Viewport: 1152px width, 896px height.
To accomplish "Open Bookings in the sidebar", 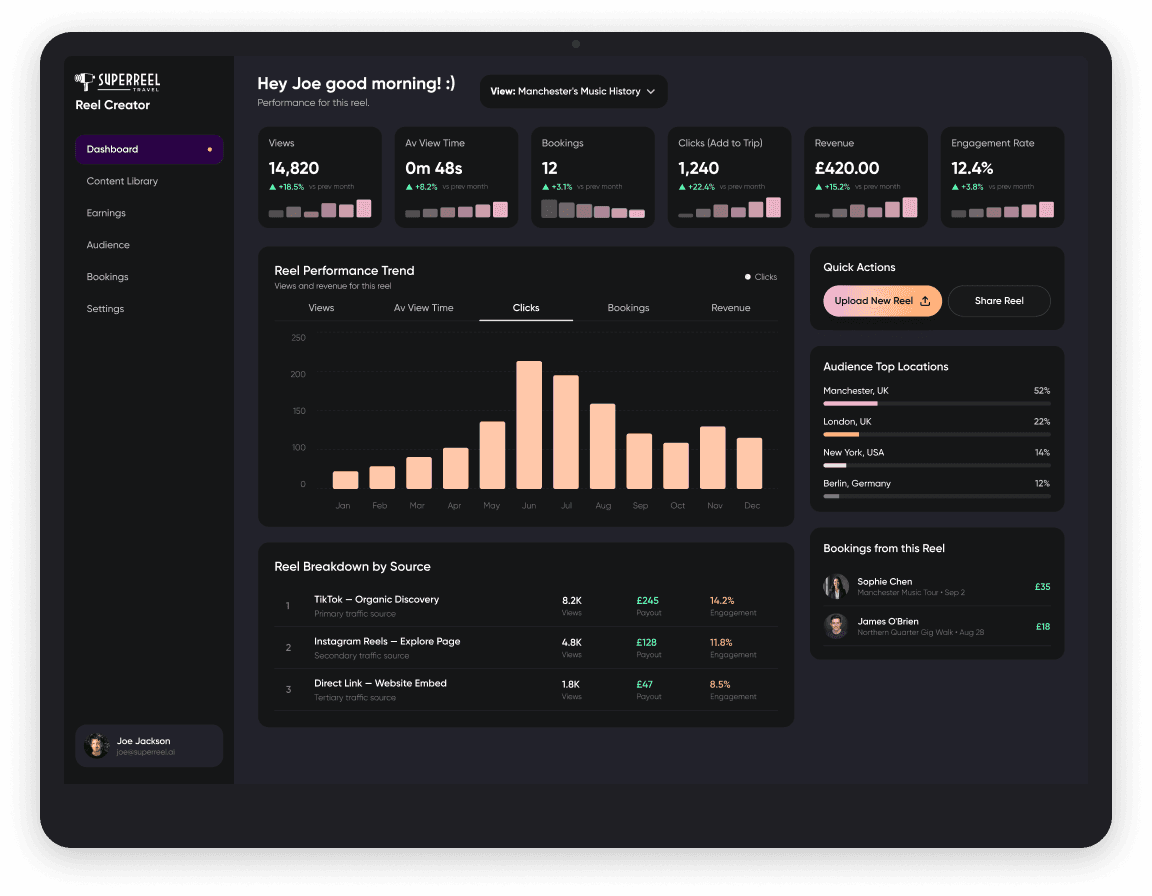I will 107,277.
